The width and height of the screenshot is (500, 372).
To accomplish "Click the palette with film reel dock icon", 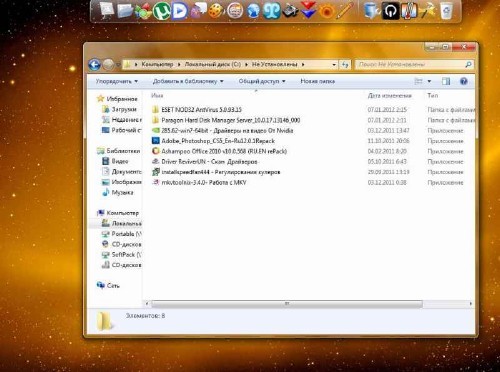I will click(217, 11).
